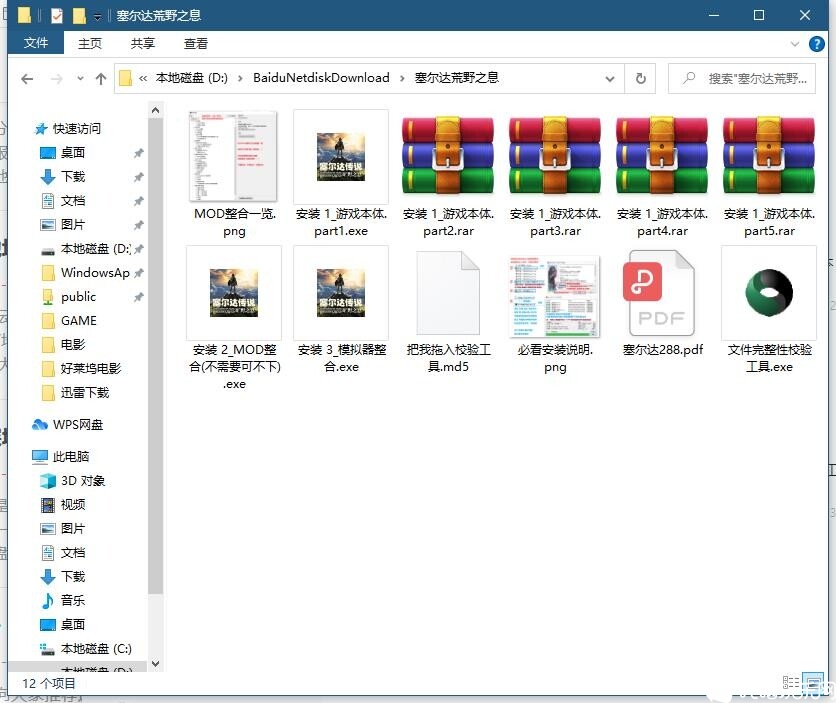Go up one folder level arrow

101,79
